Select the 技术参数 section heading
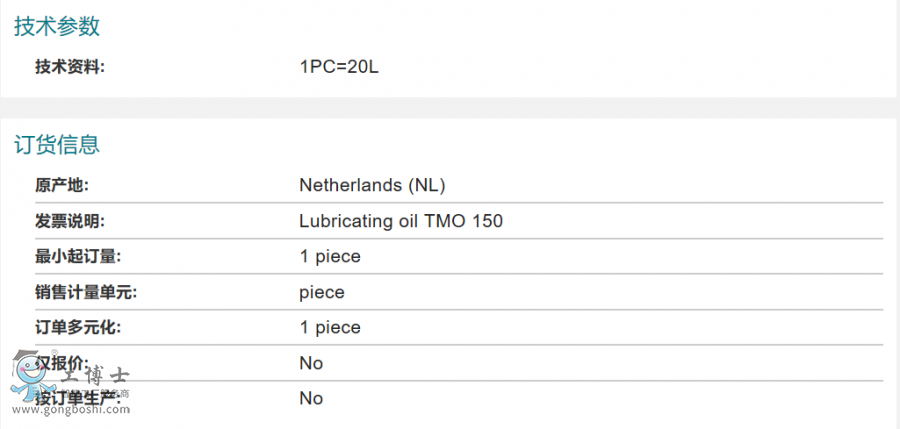Viewport: 900px width, 429px height. click(57, 27)
